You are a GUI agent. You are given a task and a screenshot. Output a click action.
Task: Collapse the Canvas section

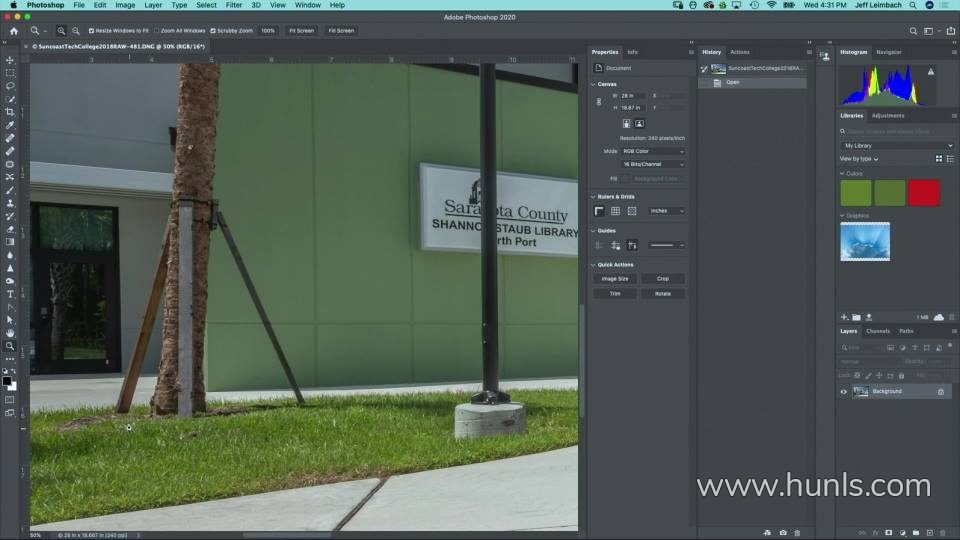pos(593,84)
